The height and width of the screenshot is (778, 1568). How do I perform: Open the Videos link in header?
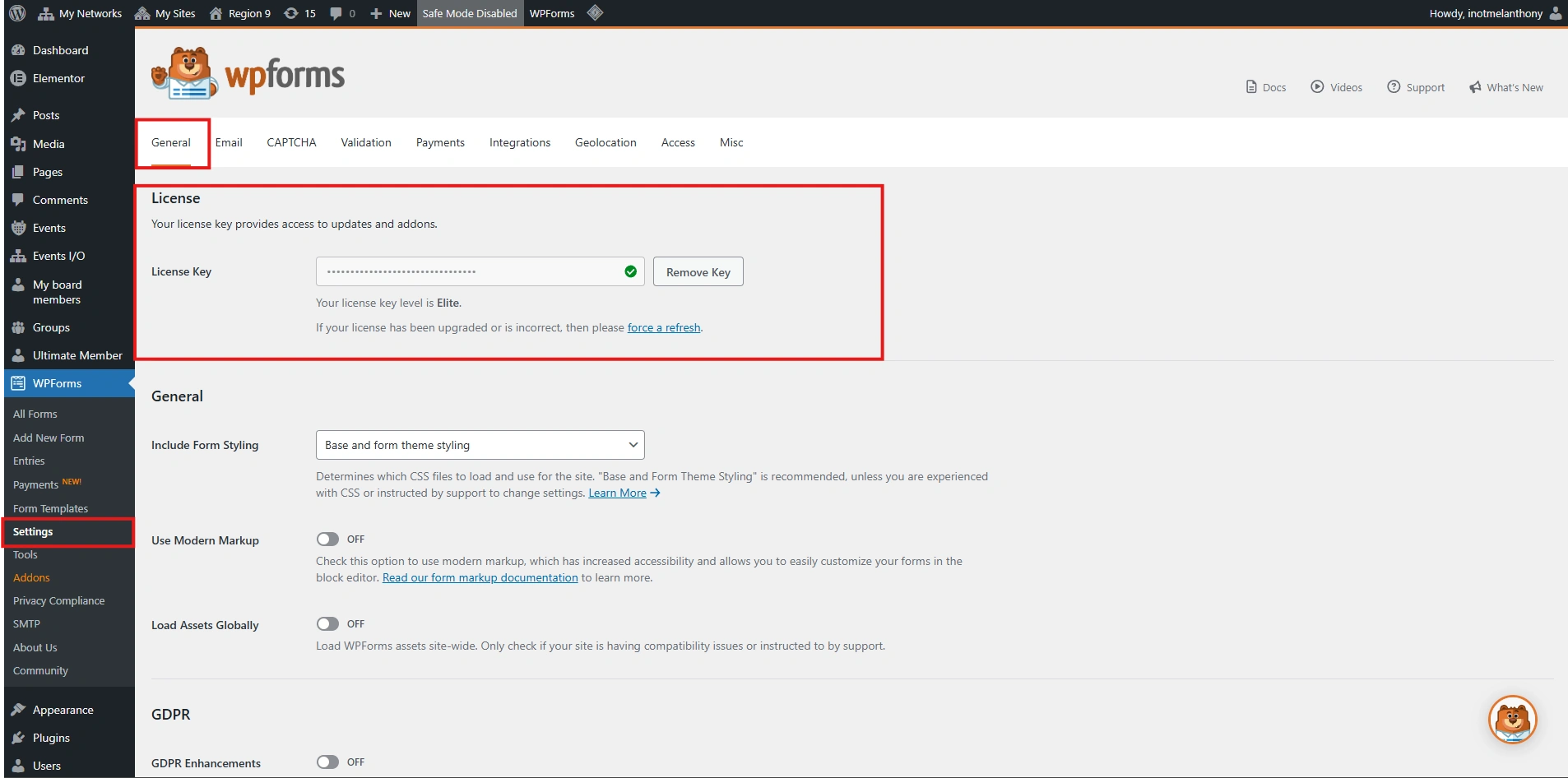[x=1337, y=87]
